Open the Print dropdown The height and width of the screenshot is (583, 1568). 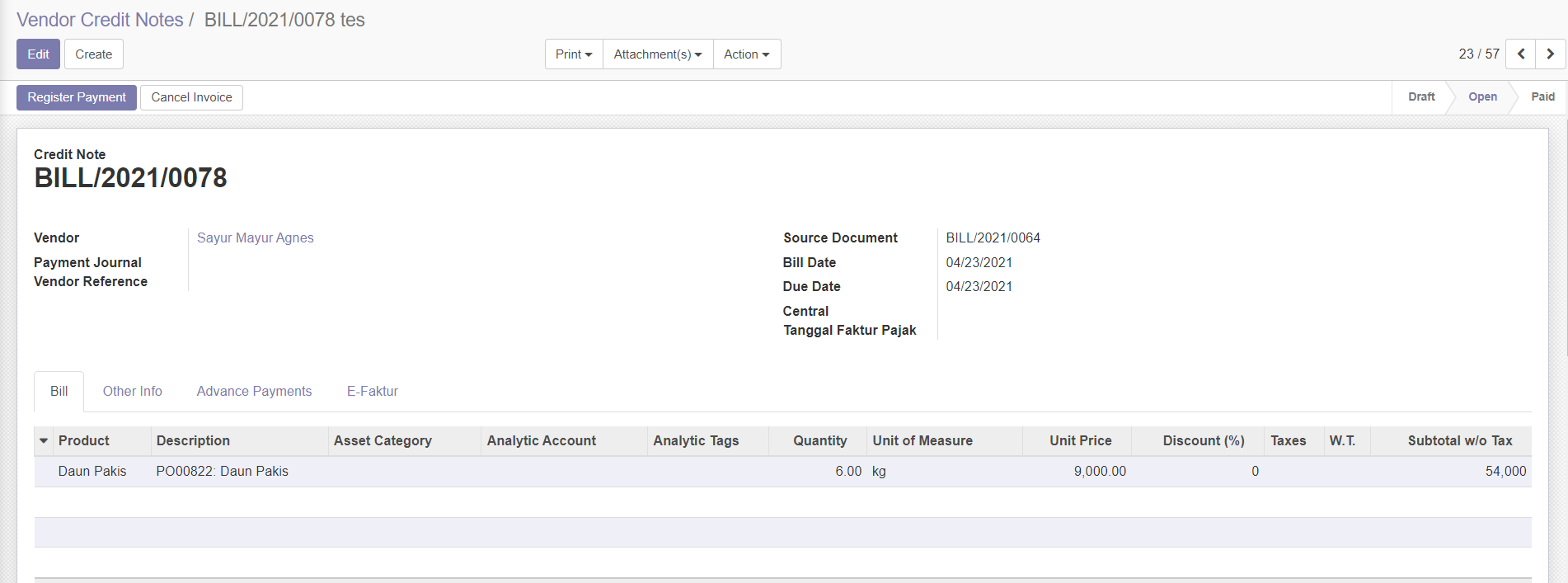(x=573, y=54)
